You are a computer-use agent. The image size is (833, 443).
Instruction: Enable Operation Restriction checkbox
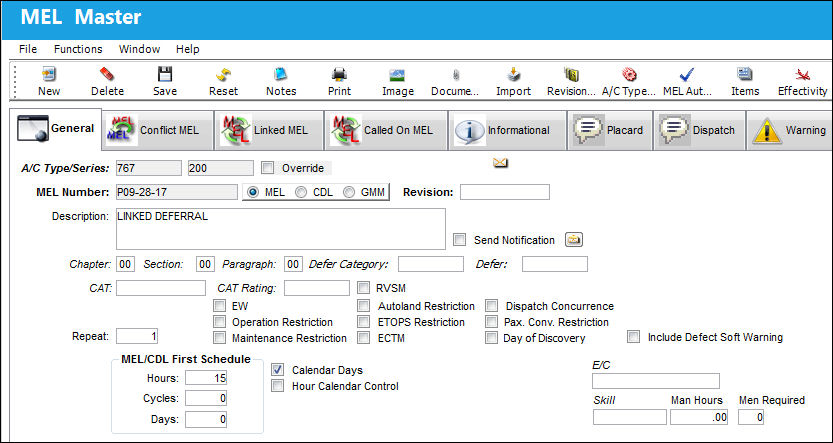219,322
